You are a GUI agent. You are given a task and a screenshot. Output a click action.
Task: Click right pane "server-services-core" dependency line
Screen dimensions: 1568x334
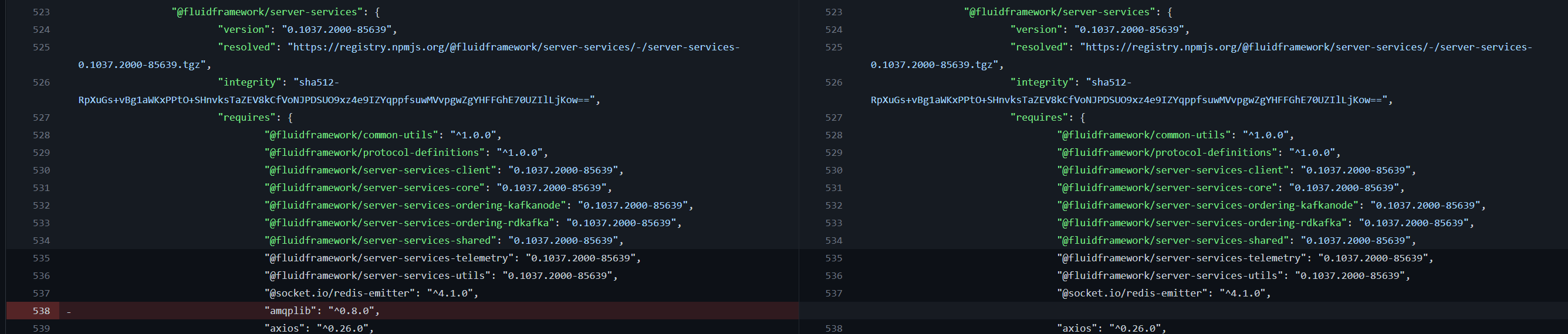1231,188
